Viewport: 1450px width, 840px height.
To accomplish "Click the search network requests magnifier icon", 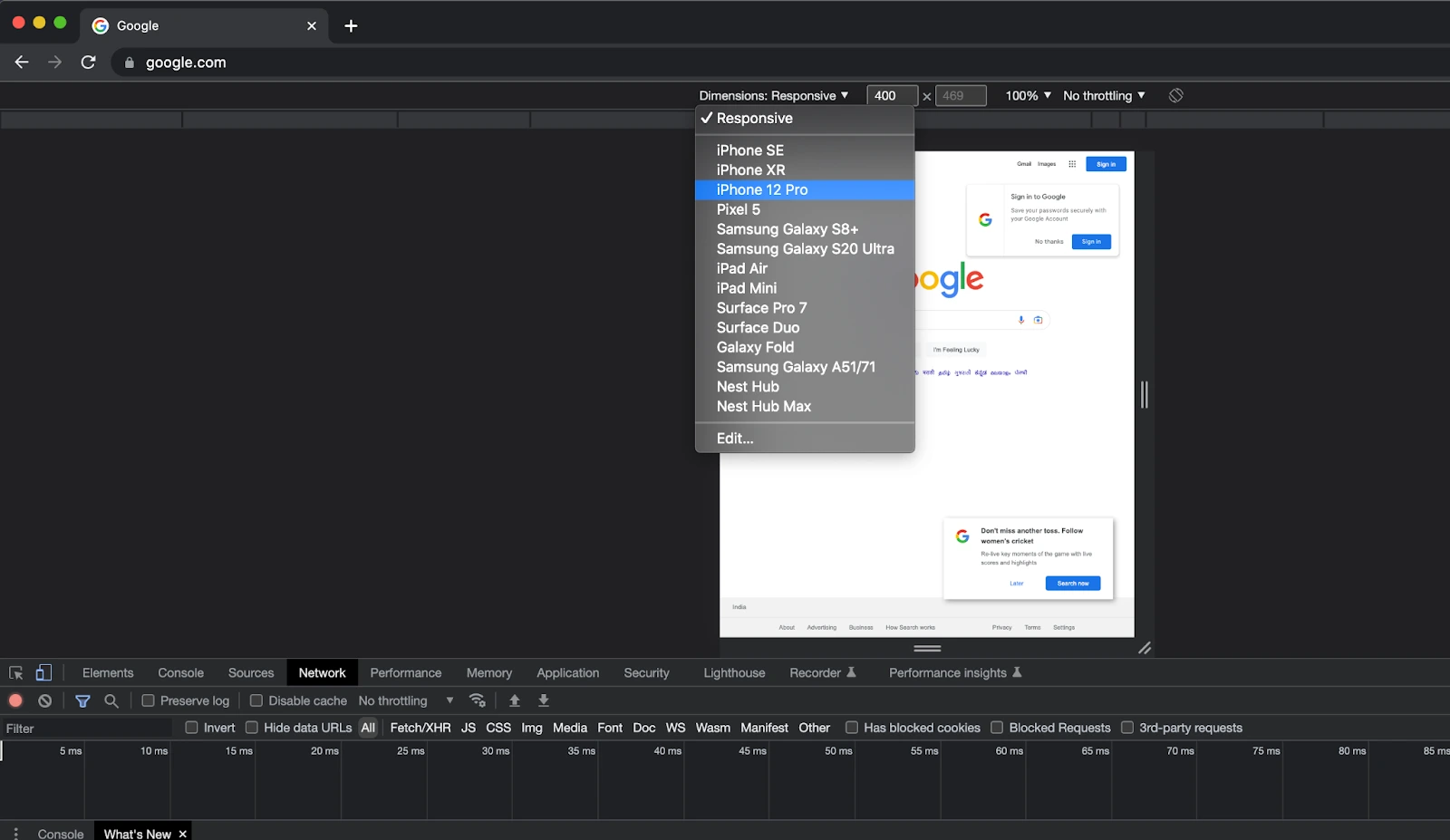I will click(x=111, y=700).
